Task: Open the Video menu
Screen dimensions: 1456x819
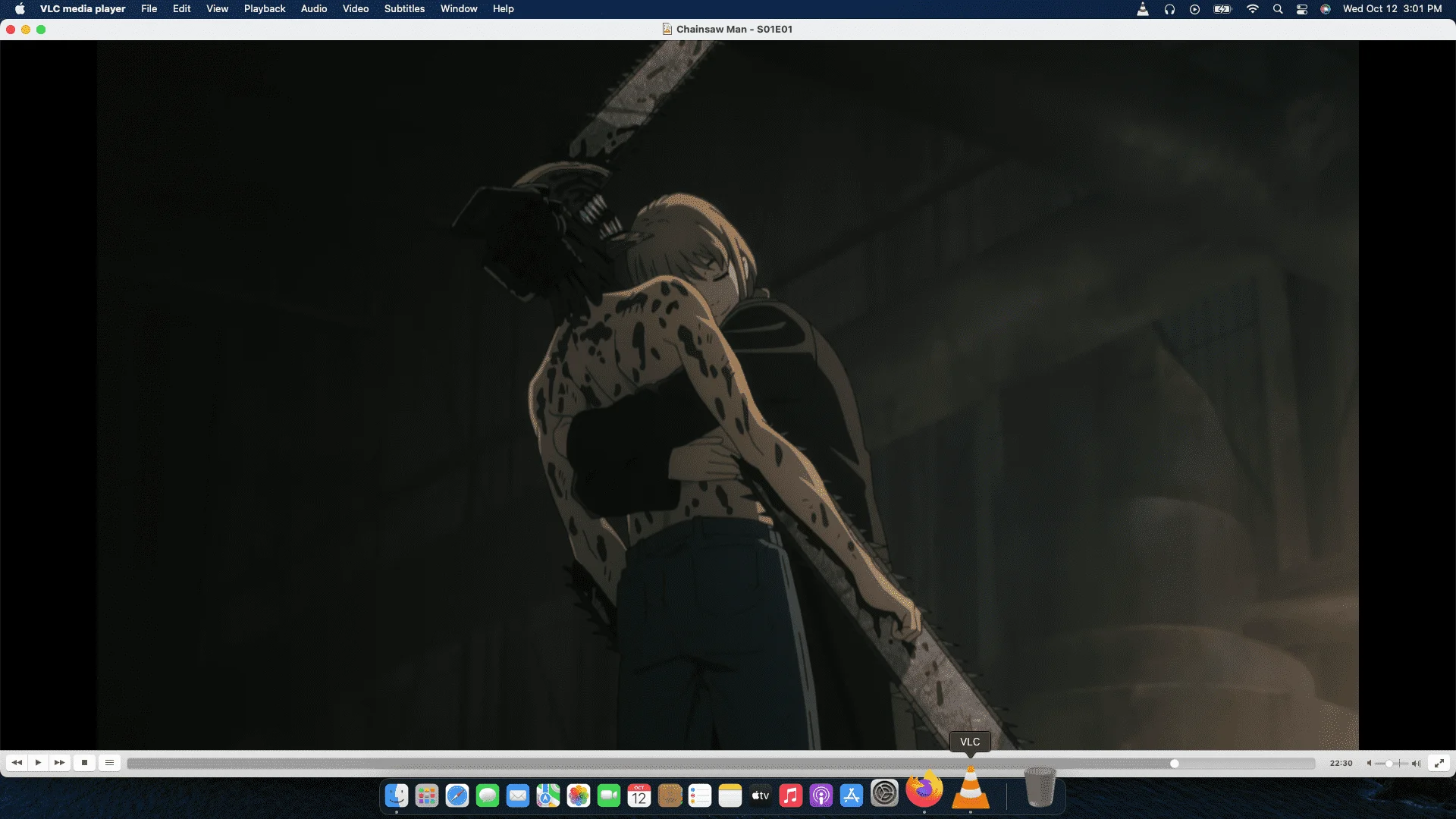Action: 356,9
